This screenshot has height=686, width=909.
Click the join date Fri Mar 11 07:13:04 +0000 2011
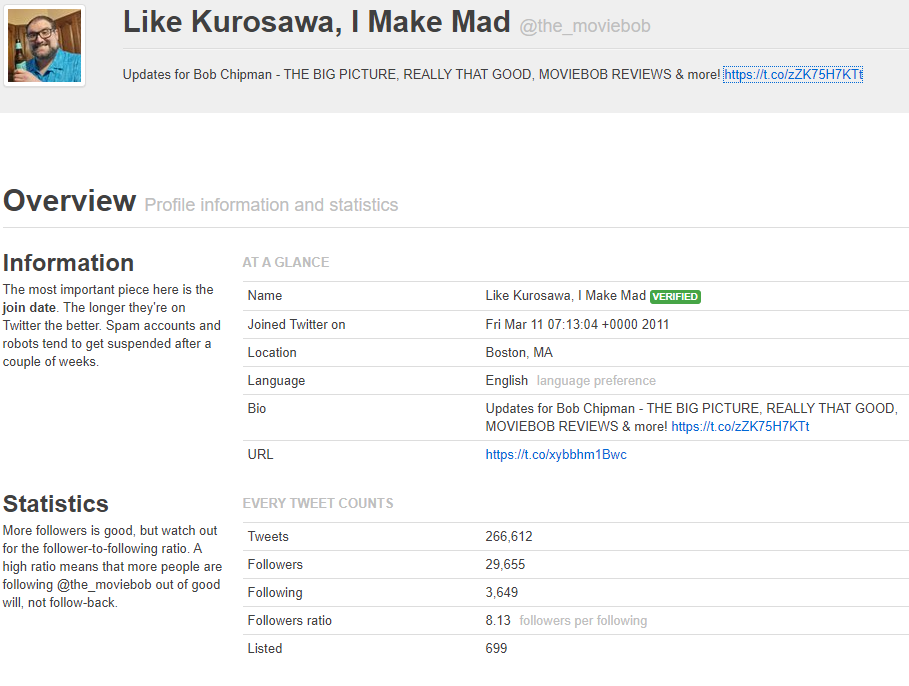(x=577, y=325)
